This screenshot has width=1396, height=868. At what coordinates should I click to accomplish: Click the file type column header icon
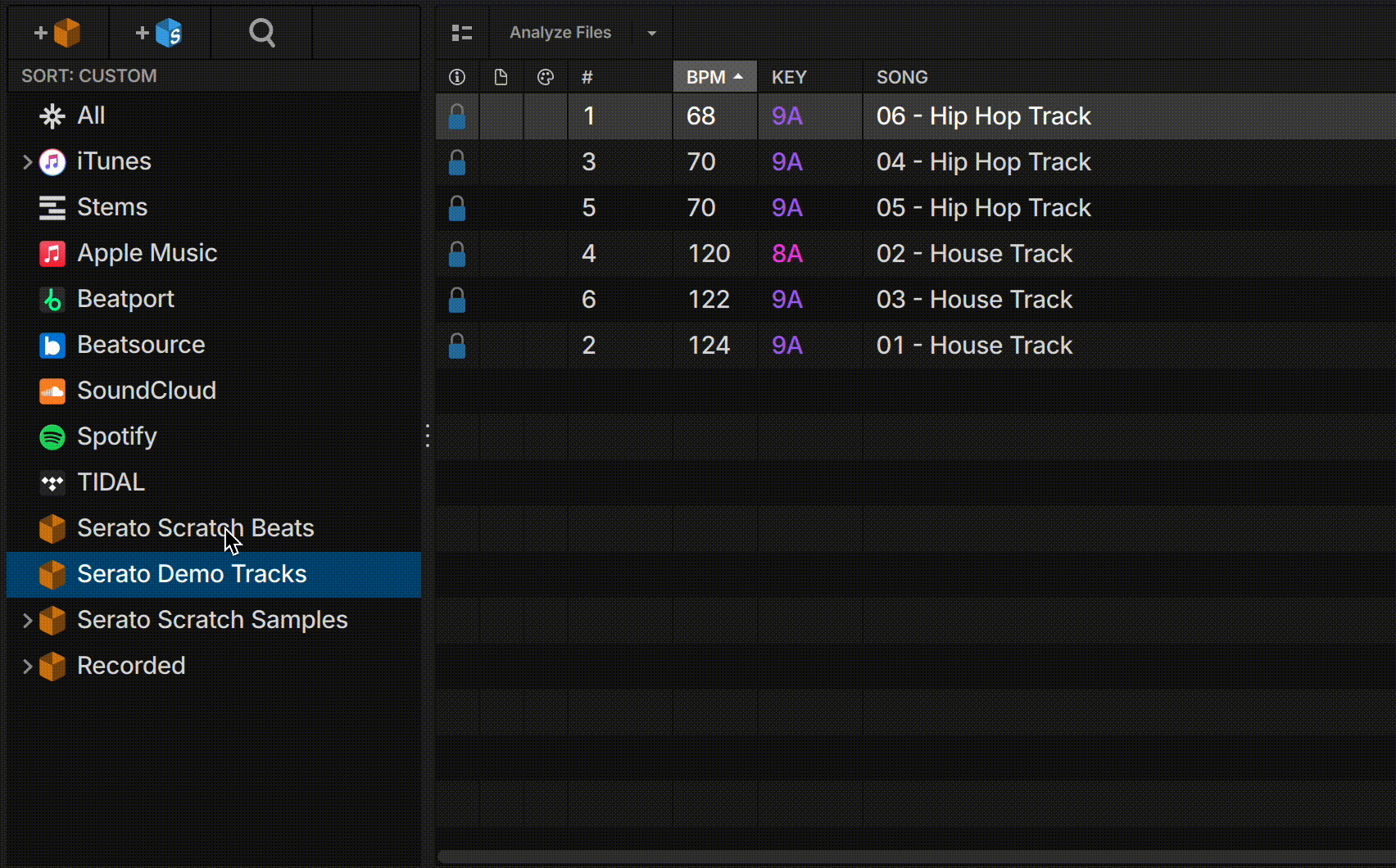pos(501,77)
